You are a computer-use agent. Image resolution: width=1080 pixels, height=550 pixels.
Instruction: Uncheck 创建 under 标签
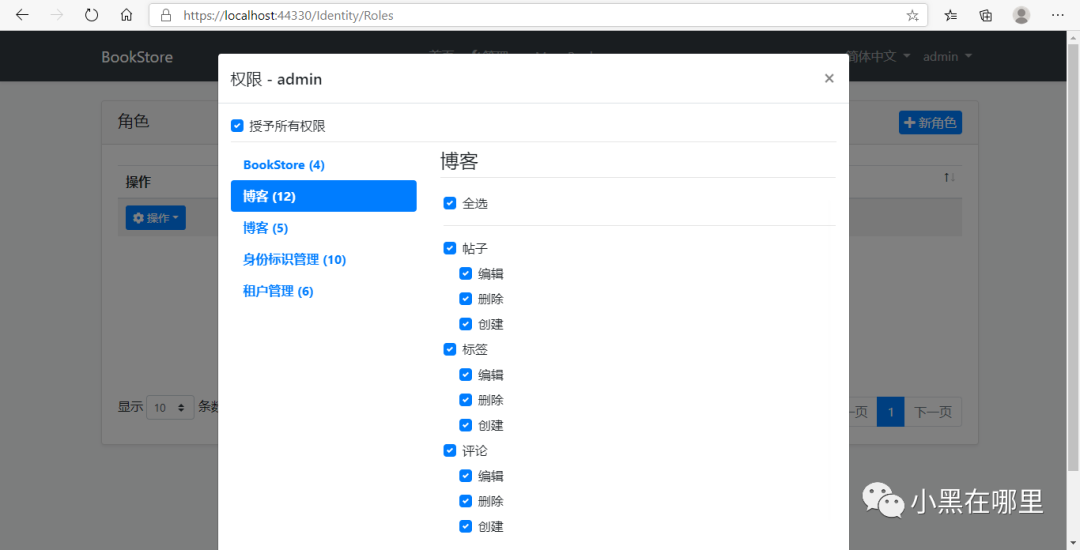(466, 425)
